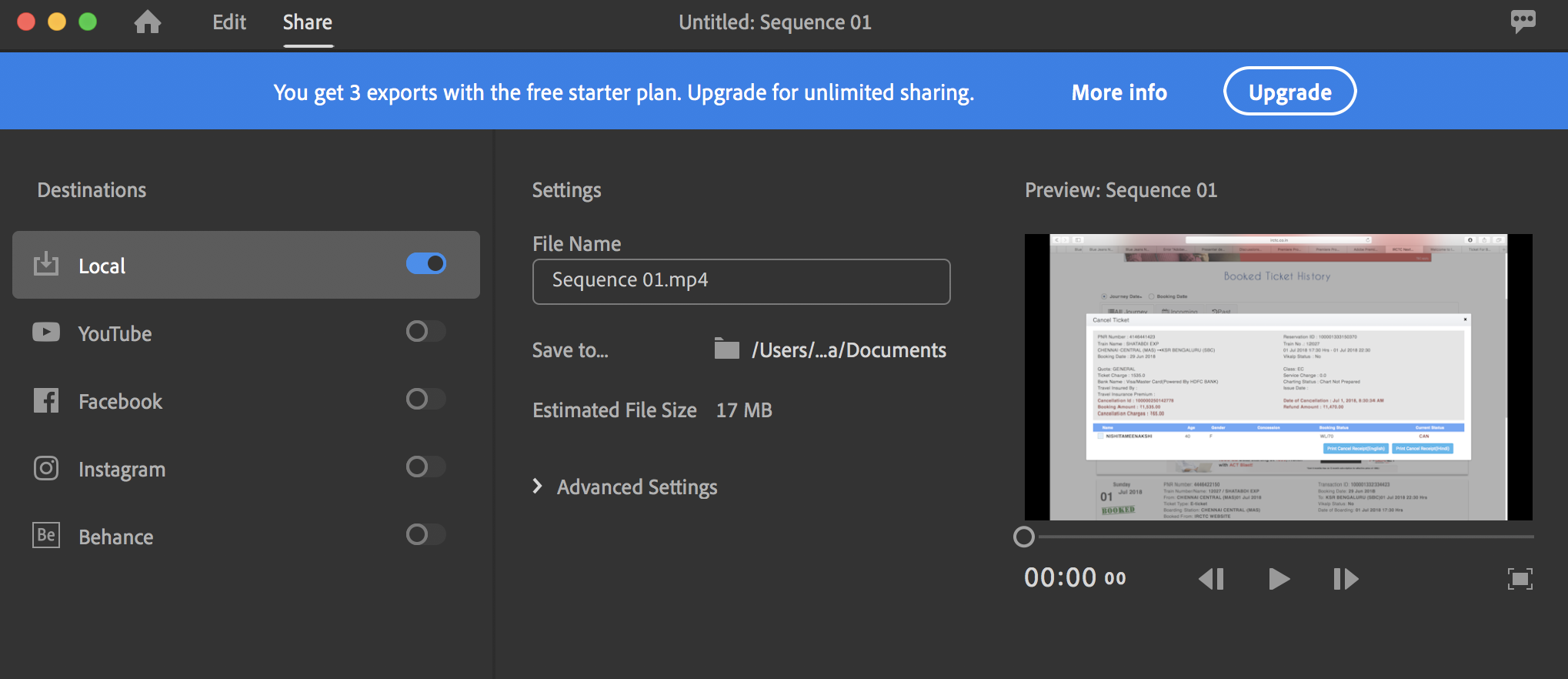Click the Instagram logo icon
The image size is (1568, 679).
pos(46,468)
